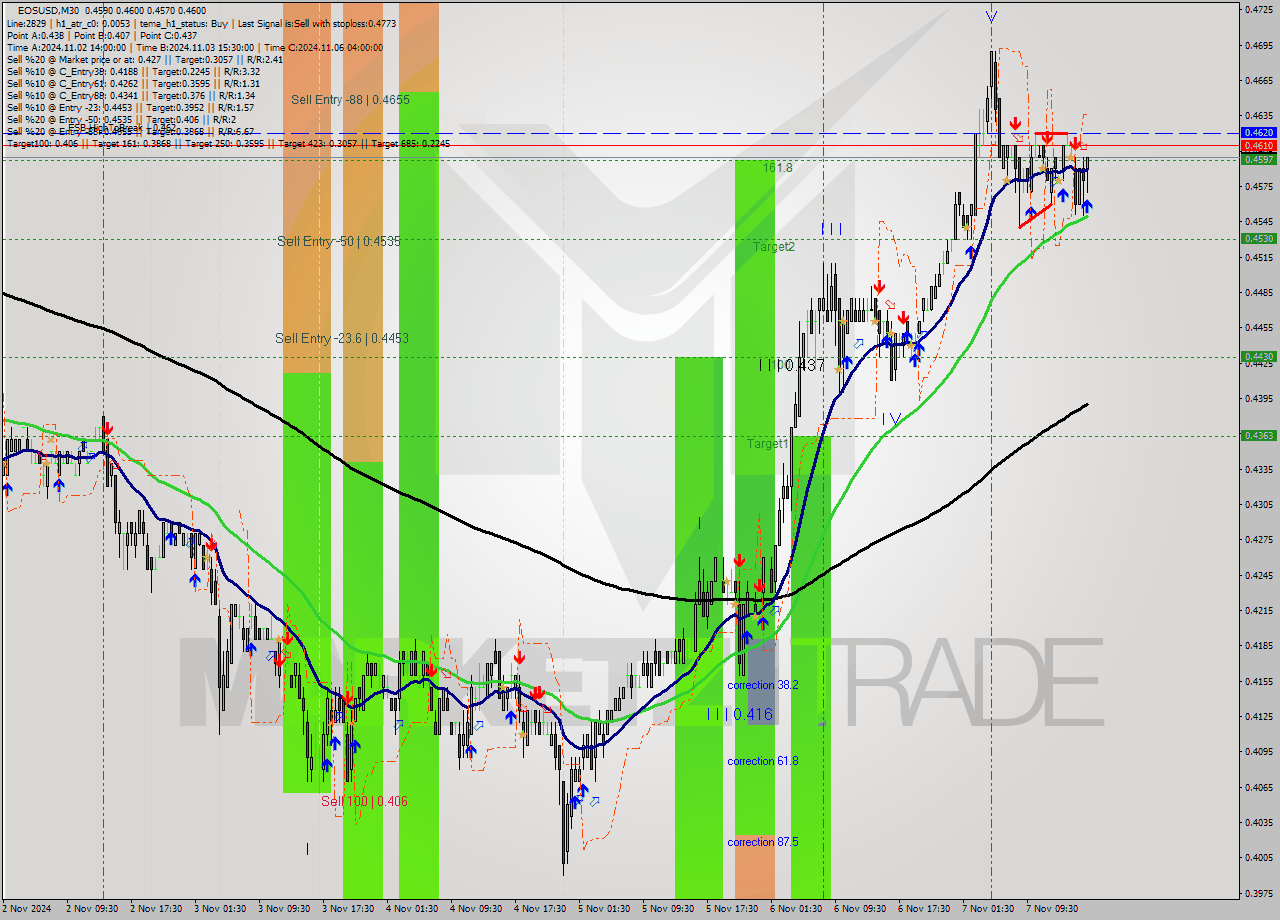Click the green 0.4530 price tag
The width and height of the screenshot is (1280, 920).
(x=1257, y=238)
